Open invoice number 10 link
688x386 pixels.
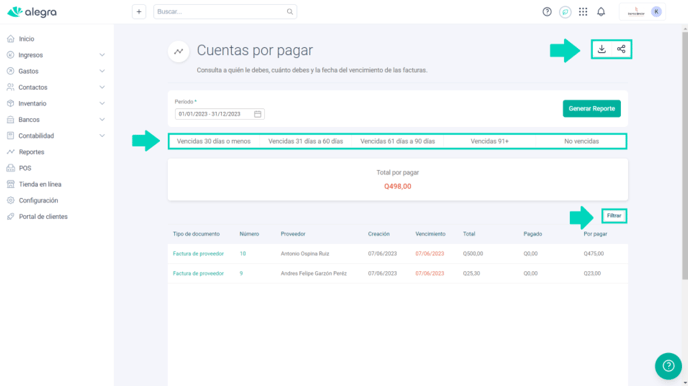pos(243,254)
